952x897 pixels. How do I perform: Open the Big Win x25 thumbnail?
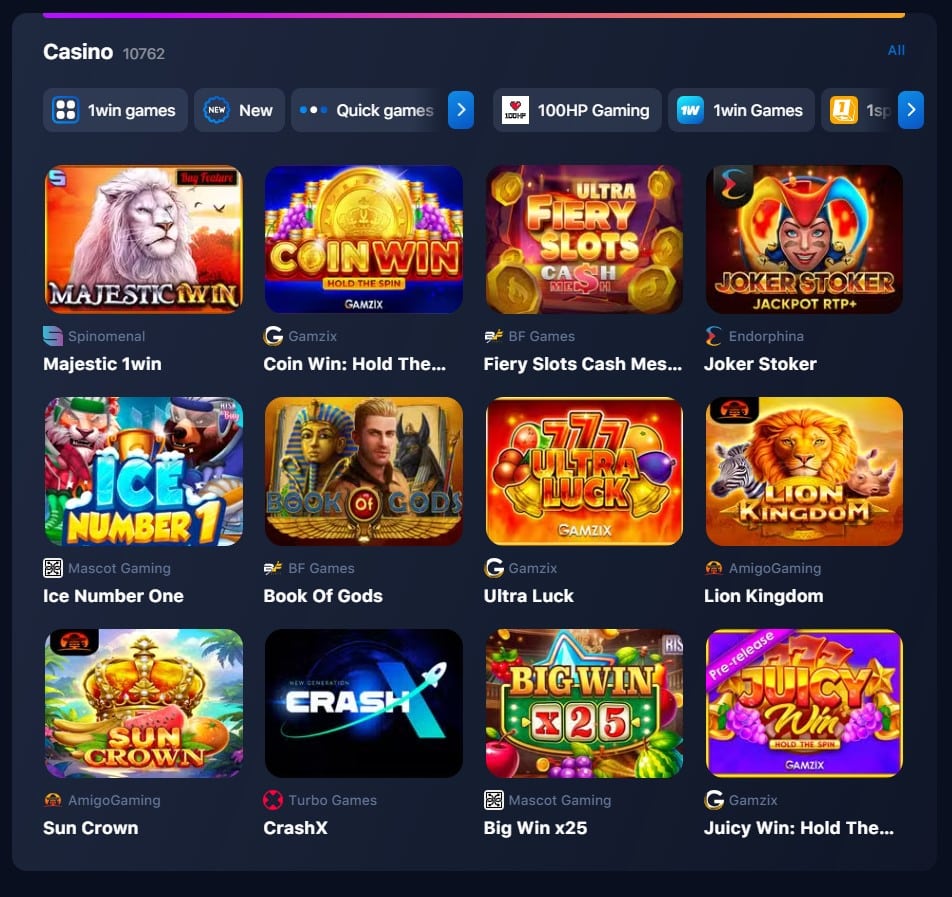click(584, 703)
